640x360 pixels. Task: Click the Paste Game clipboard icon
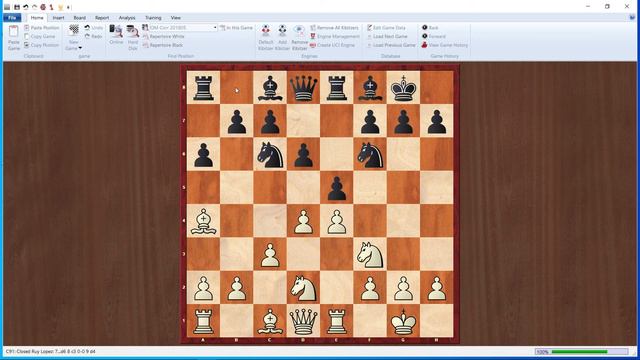13,32
